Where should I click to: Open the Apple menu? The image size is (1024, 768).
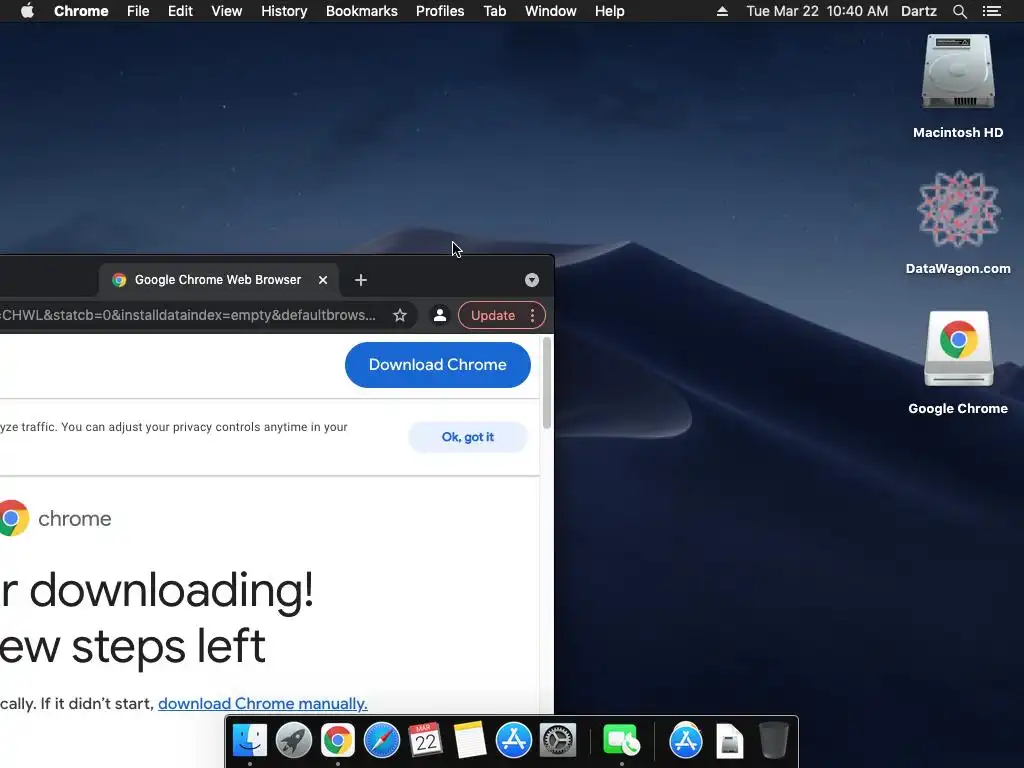pyautogui.click(x=27, y=11)
